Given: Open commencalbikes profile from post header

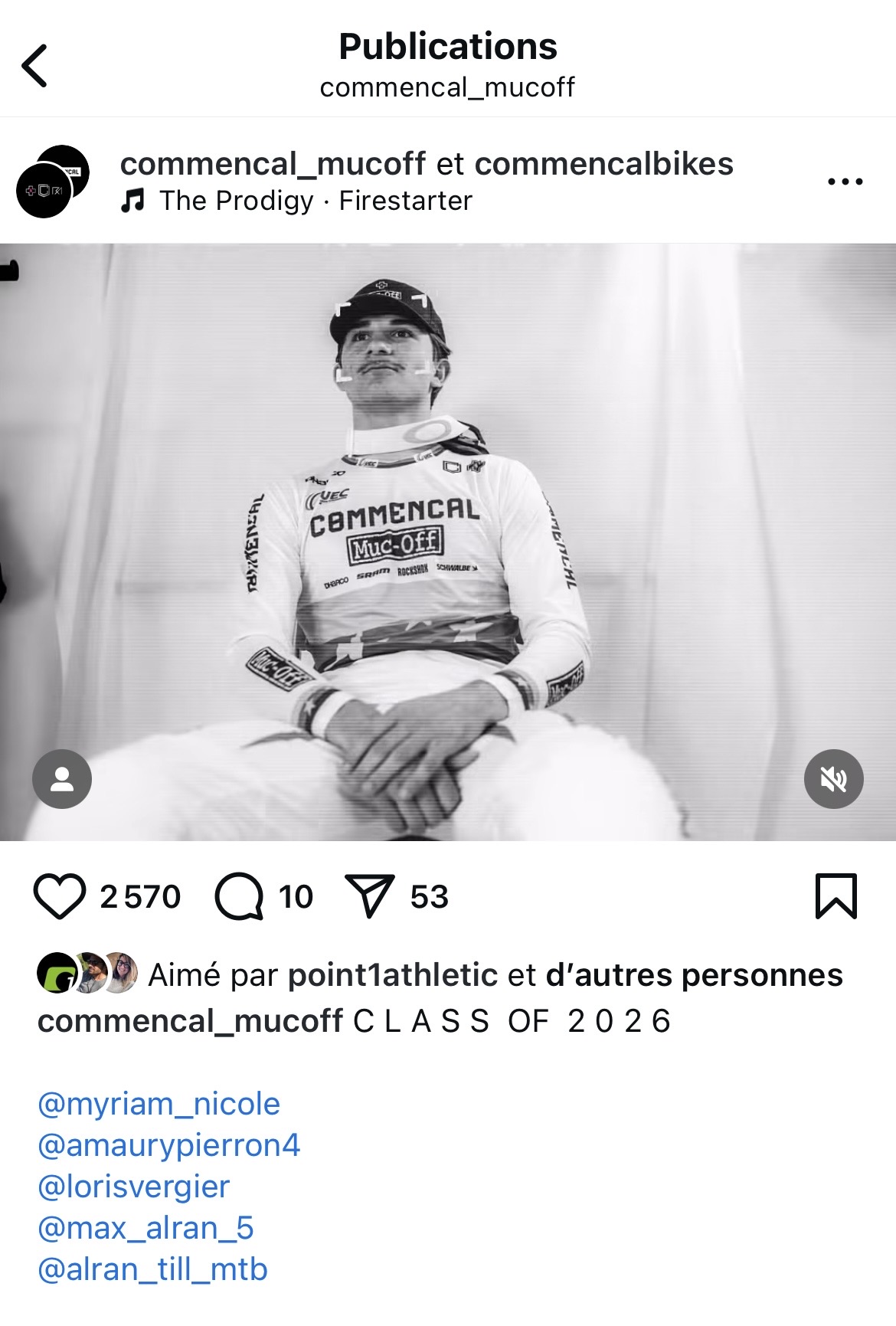Looking at the screenshot, I should (604, 164).
